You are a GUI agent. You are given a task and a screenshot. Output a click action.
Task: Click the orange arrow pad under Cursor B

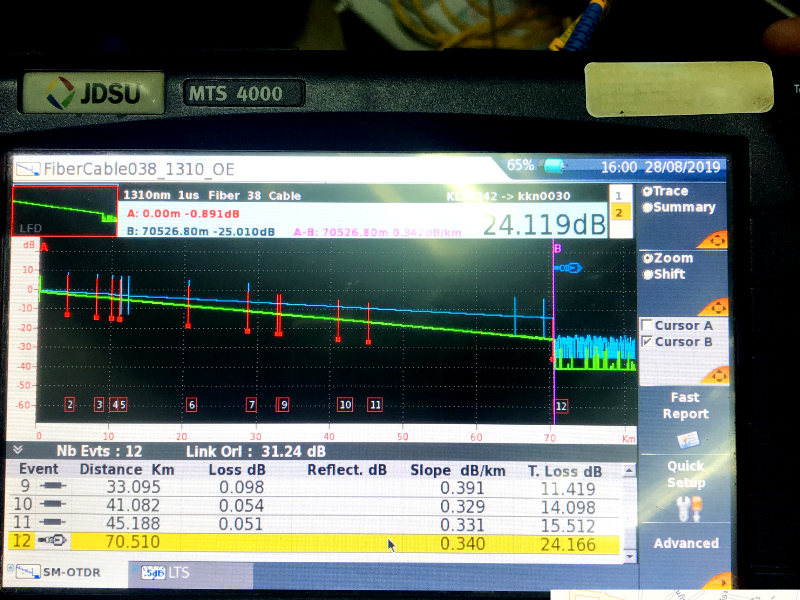click(x=715, y=376)
